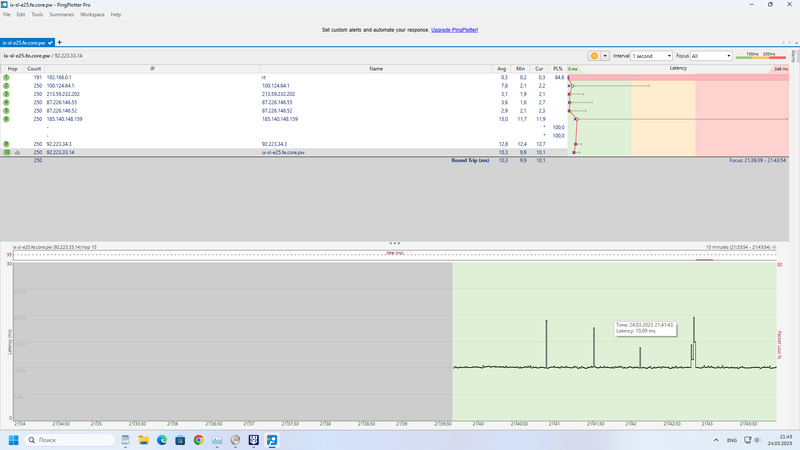800x450 pixels.
Task: Switch the ENG input language indicator
Action: pyautogui.click(x=732, y=440)
